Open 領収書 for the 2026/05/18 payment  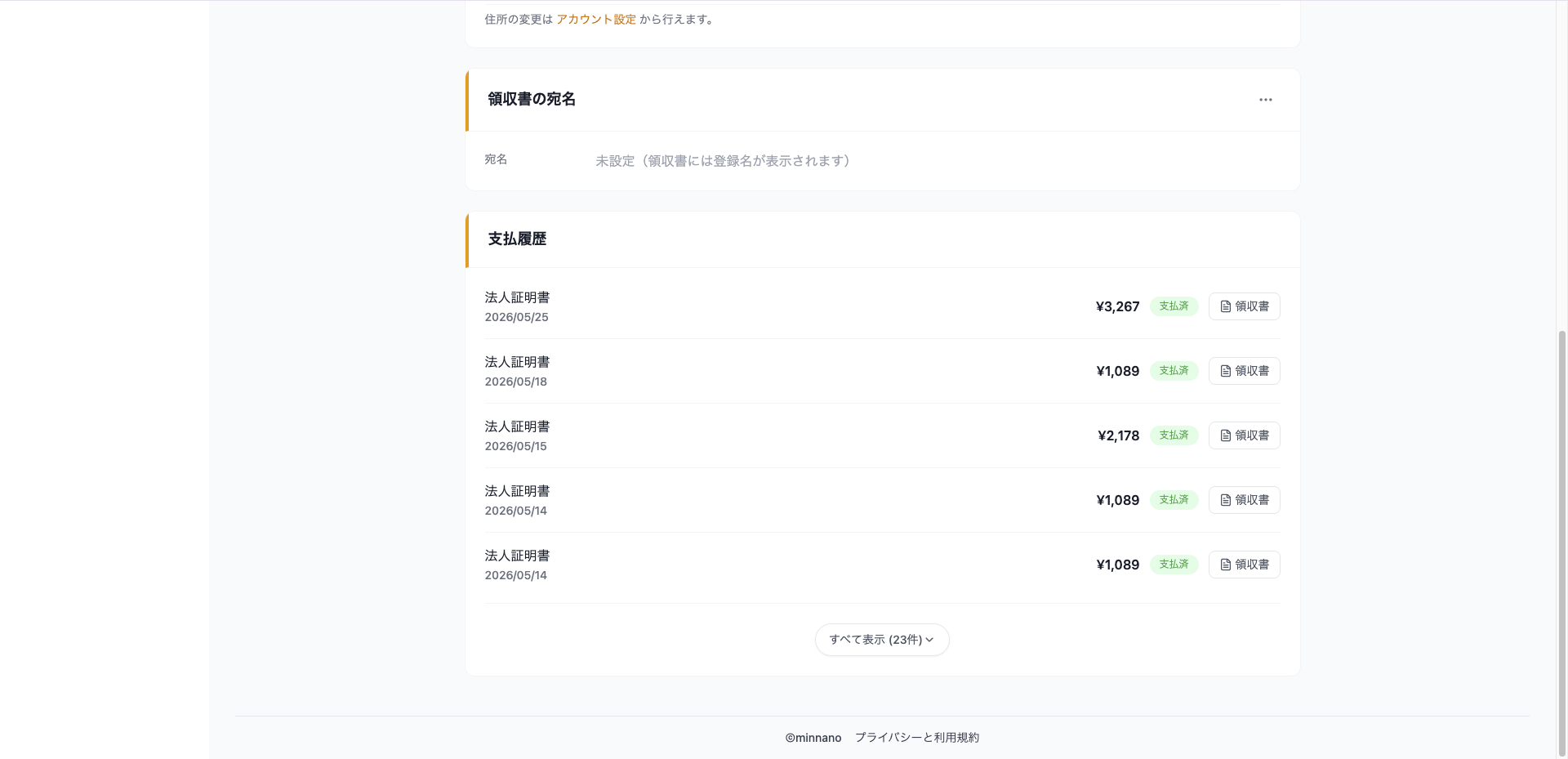click(x=1244, y=371)
